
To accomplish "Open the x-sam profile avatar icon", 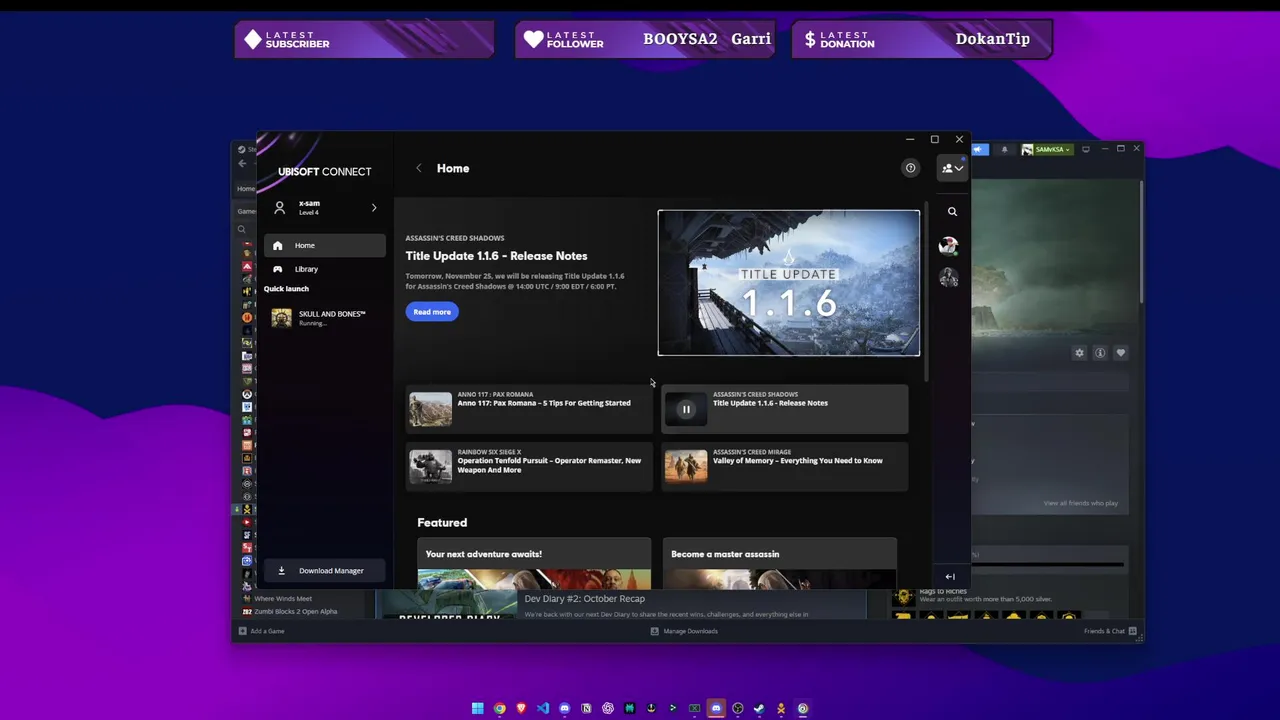I will click(x=280, y=208).
